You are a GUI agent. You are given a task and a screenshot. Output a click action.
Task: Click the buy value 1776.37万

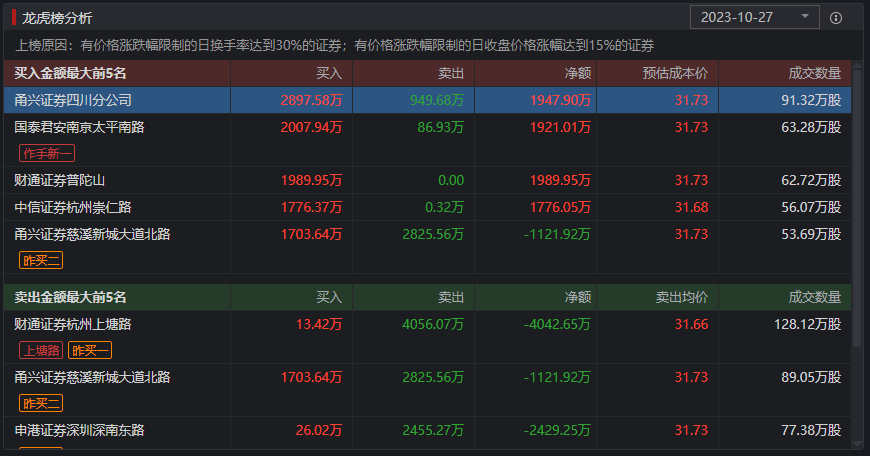click(311, 207)
